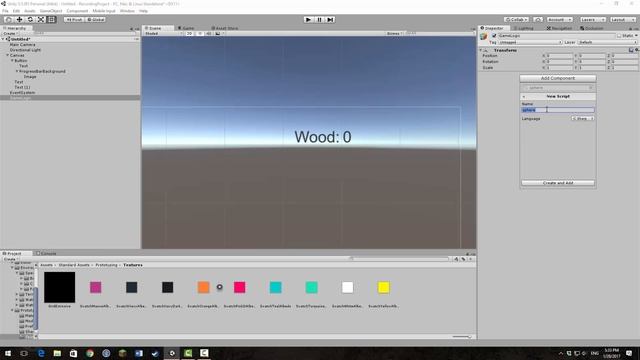The image size is (640, 360).
Task: Open Chrome from the taskbar
Action: point(90,353)
